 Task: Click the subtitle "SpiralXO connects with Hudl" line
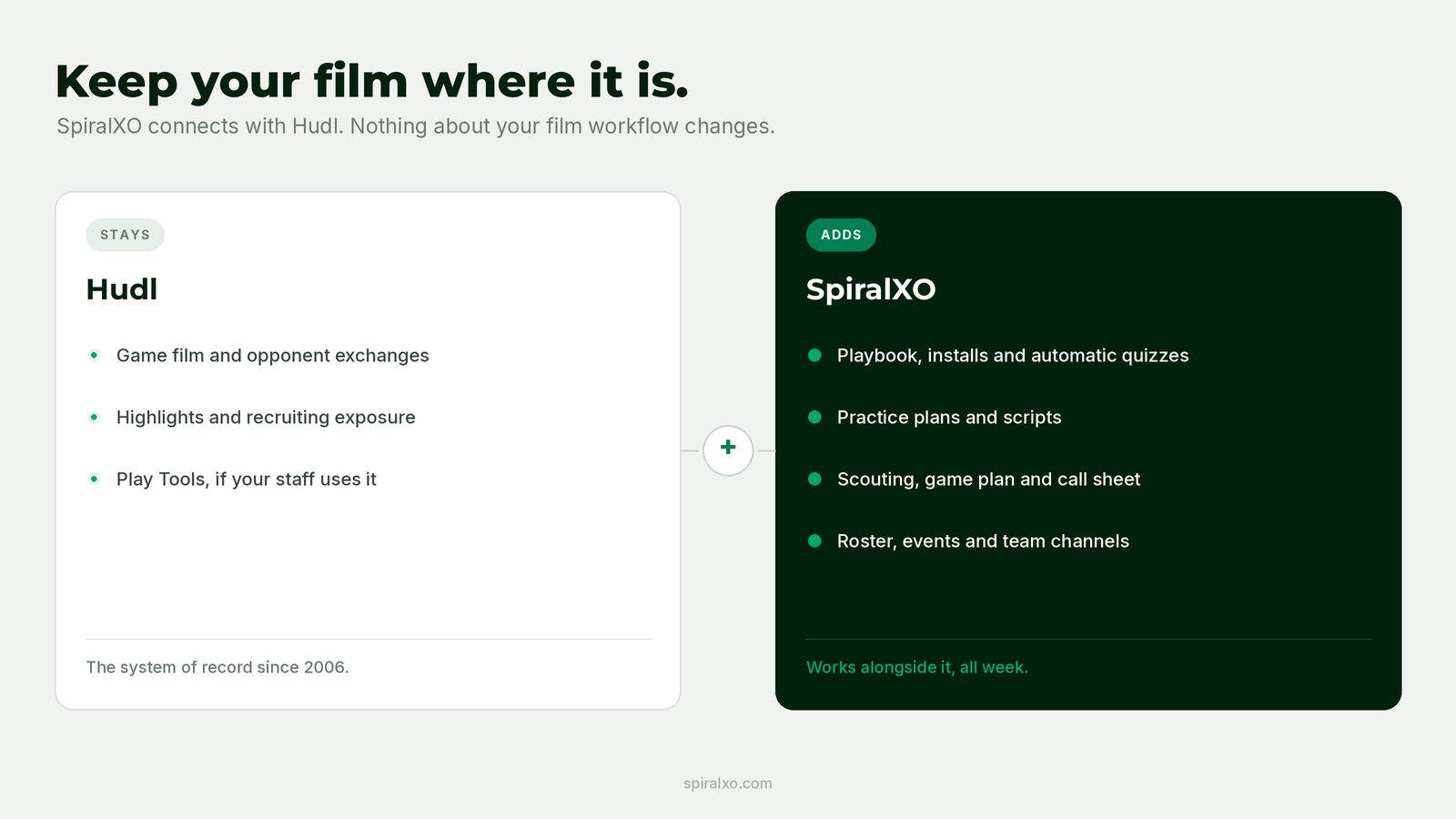[x=416, y=126]
